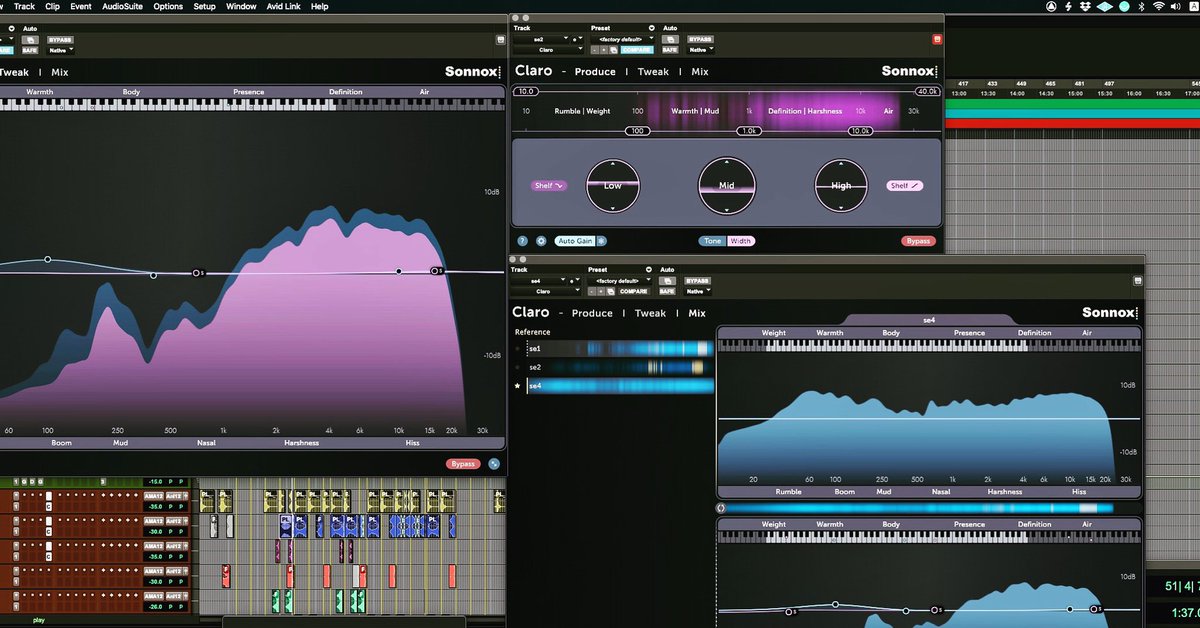This screenshot has width=1200, height=628.
Task: Toggle the Auto Gain button
Action: [x=575, y=241]
